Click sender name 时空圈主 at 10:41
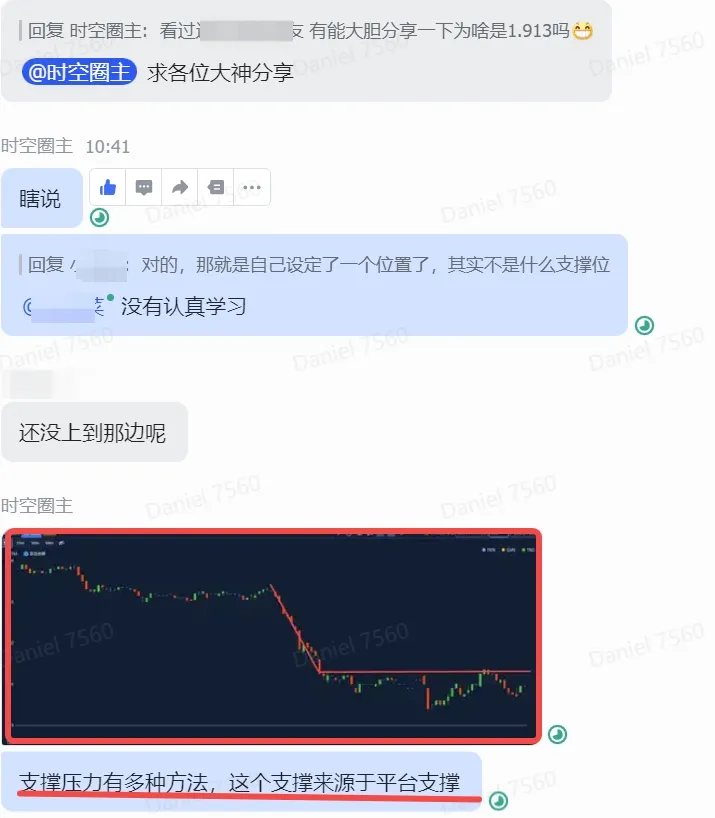The image size is (715, 818). coord(37,146)
